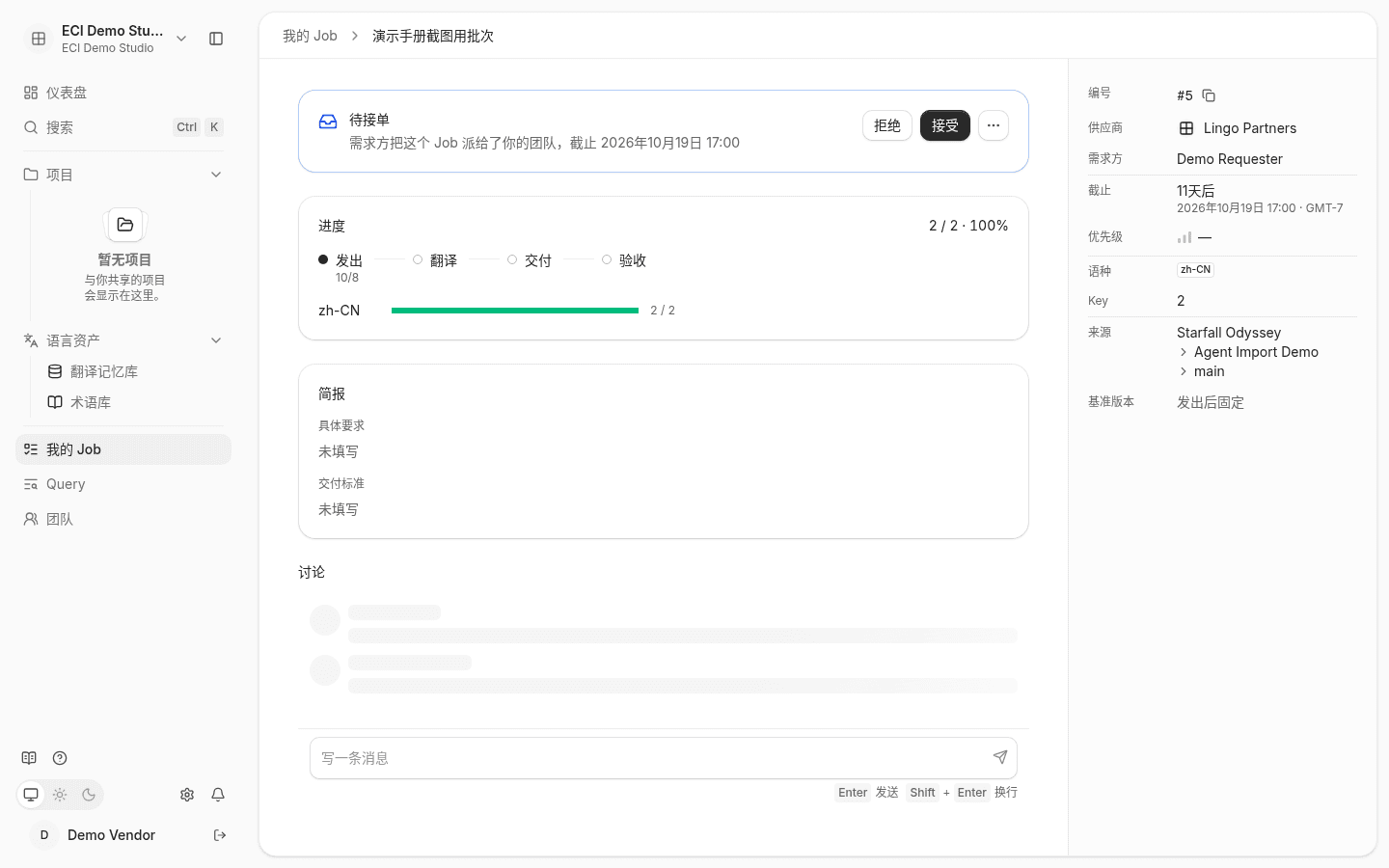This screenshot has width=1389, height=868.
Task: Open 仪表盘 dashboard in sidebar
Action: (123, 93)
